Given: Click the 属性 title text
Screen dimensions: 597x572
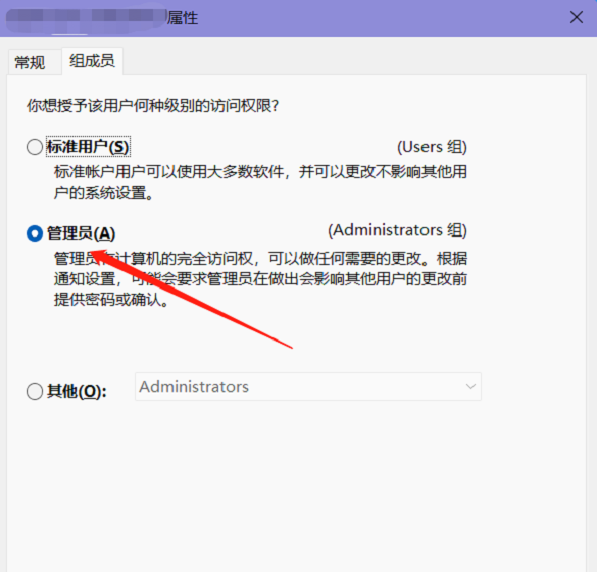Looking at the screenshot, I should pyautogui.click(x=183, y=18).
